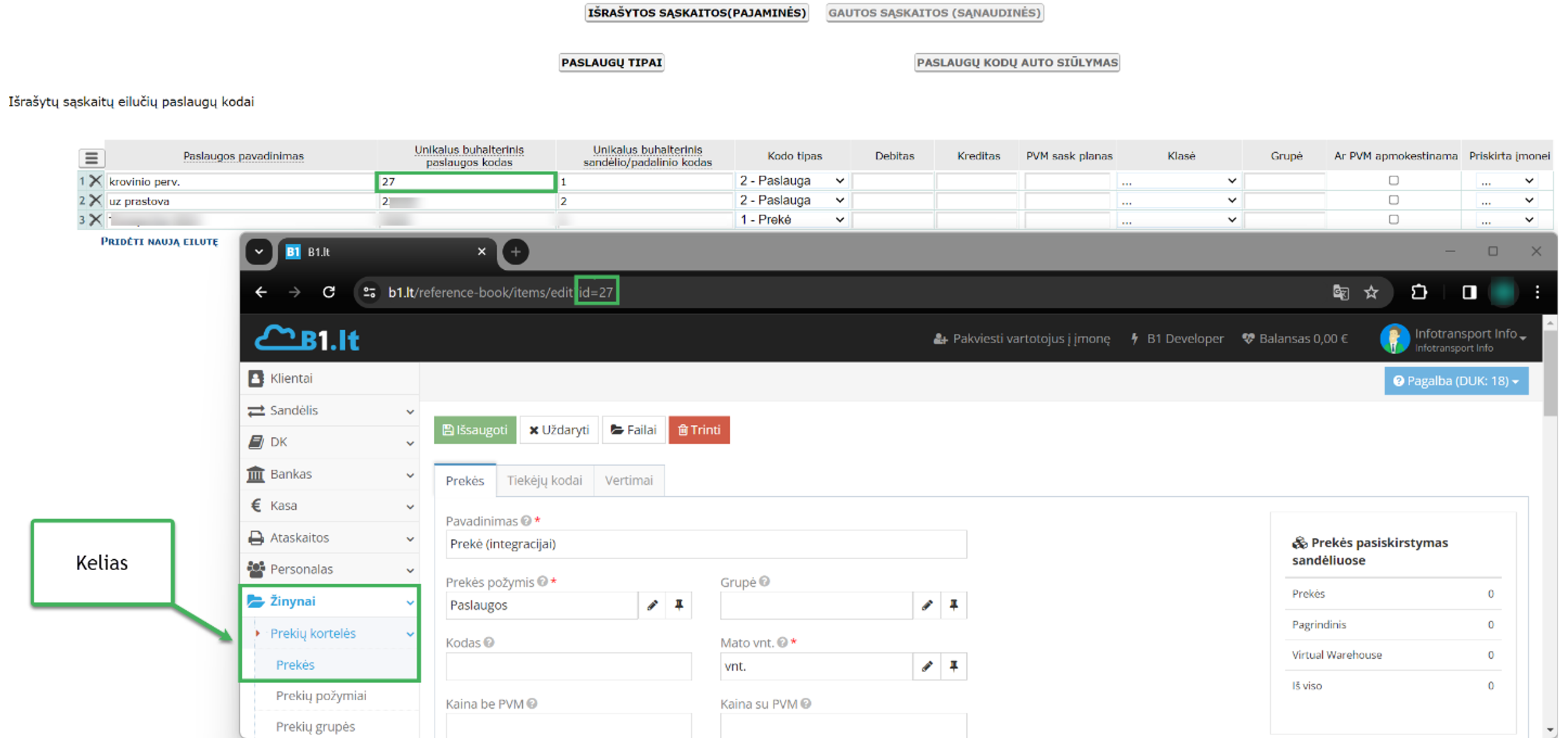The image size is (1568, 746).
Task: Open site information icon in address bar
Action: [370, 294]
